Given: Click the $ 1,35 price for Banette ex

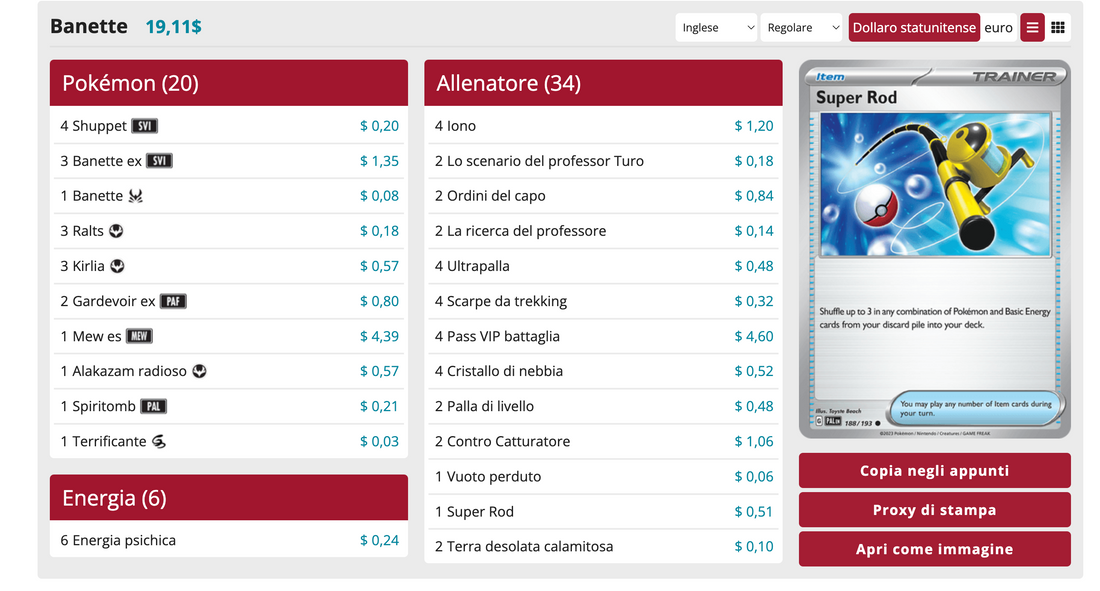Looking at the screenshot, I should (x=380, y=161).
